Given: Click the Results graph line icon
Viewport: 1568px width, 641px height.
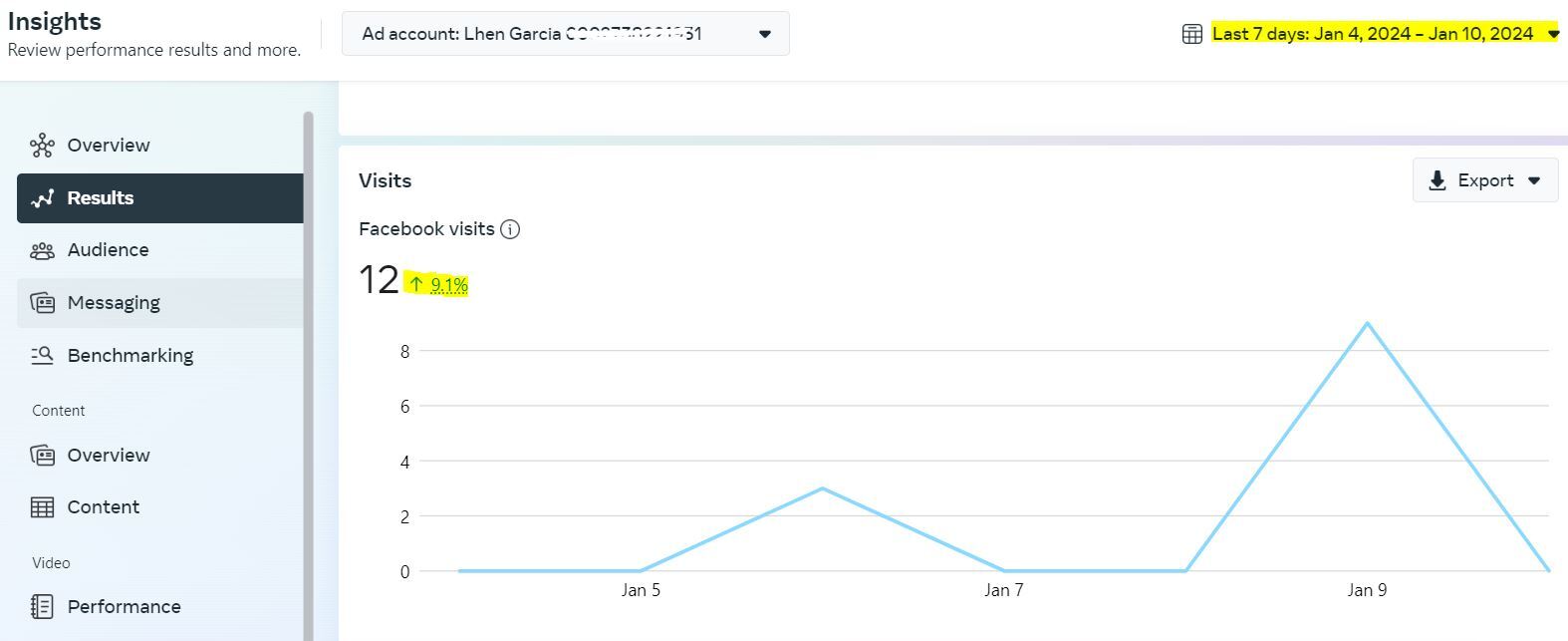Looking at the screenshot, I should coord(42,198).
